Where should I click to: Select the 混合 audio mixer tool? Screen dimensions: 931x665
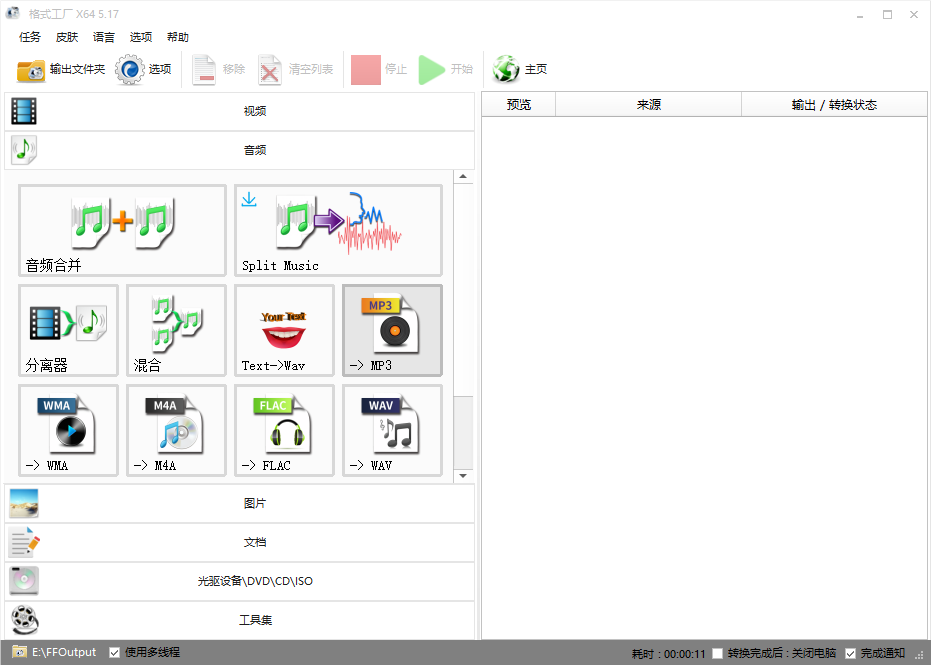pyautogui.click(x=176, y=330)
